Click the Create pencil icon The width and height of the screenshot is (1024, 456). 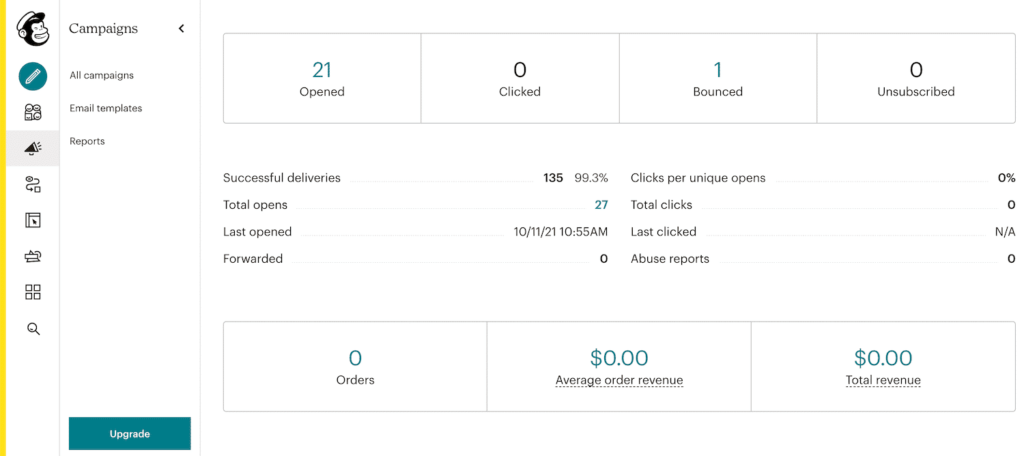click(x=33, y=76)
